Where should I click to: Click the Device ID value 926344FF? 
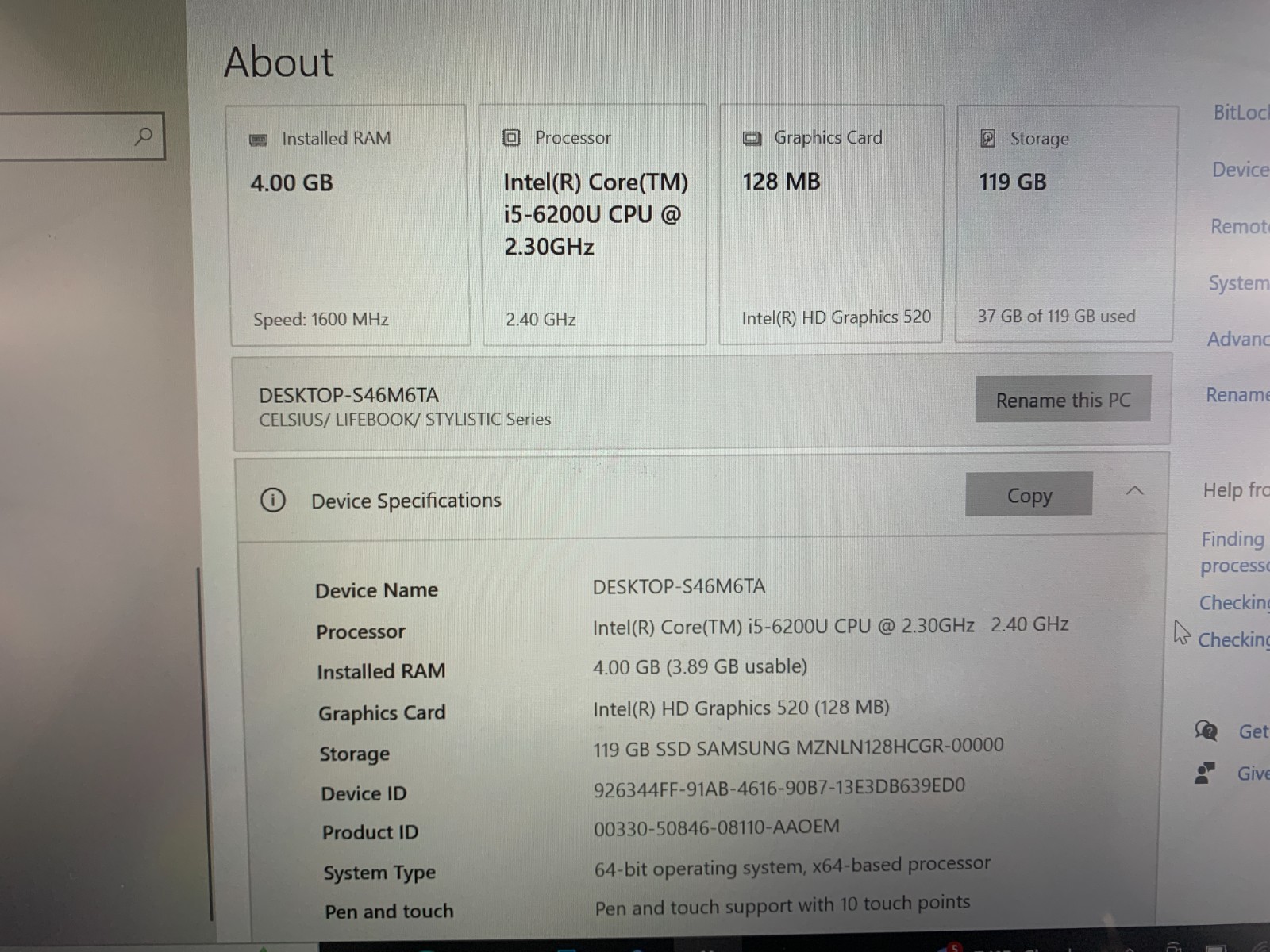click(779, 787)
